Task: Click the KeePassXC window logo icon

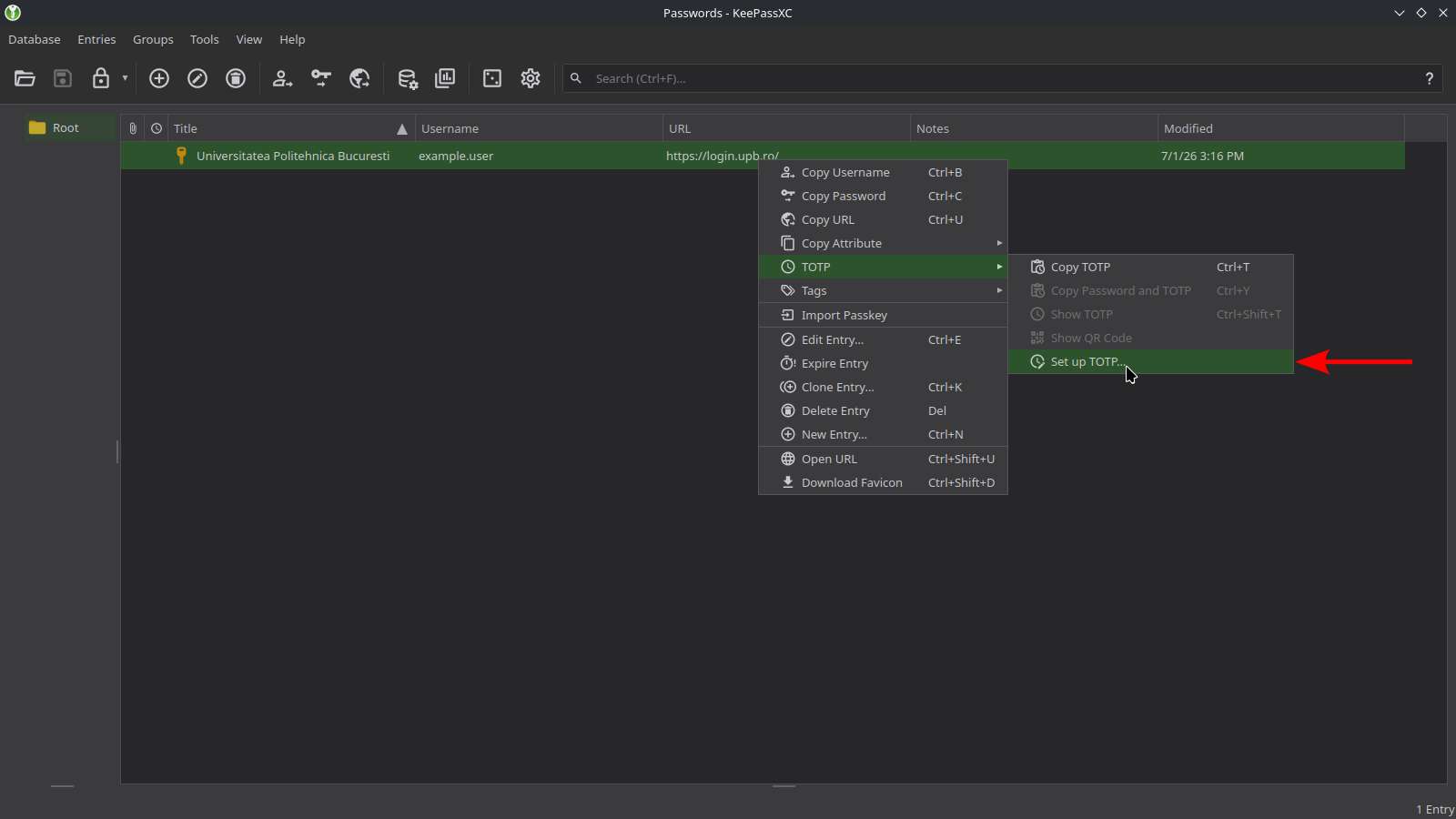Action: click(13, 13)
